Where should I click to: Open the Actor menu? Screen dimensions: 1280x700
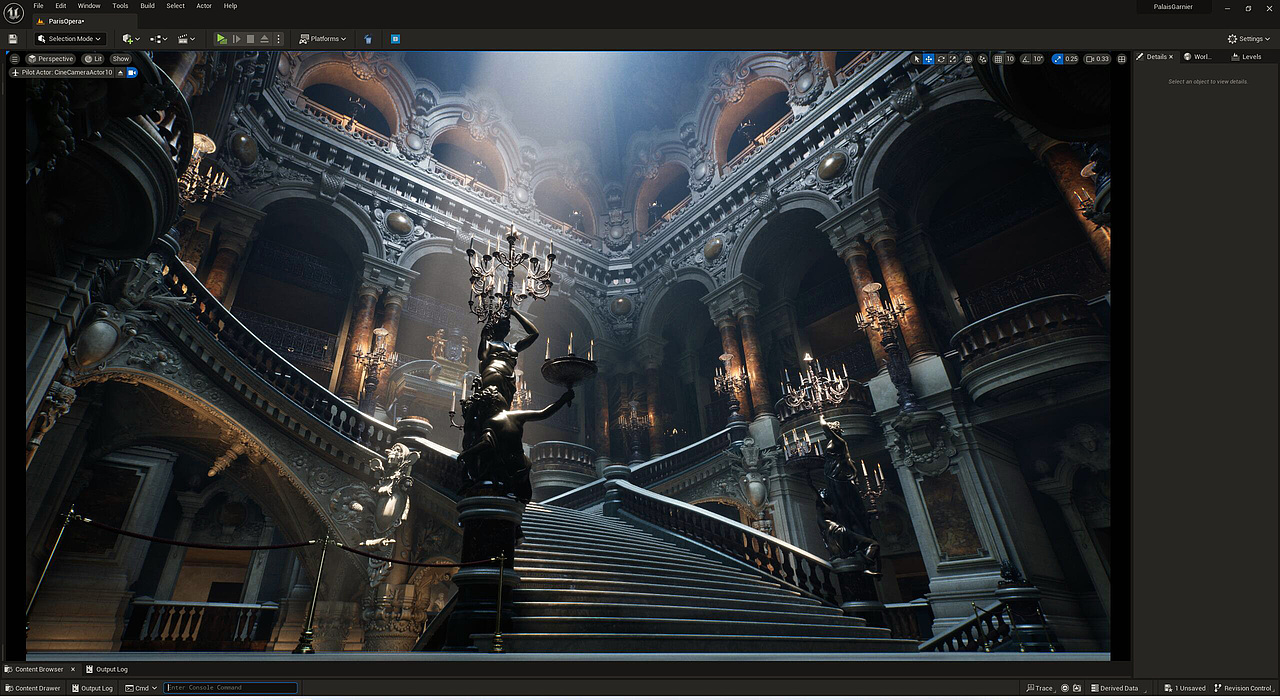[x=204, y=6]
